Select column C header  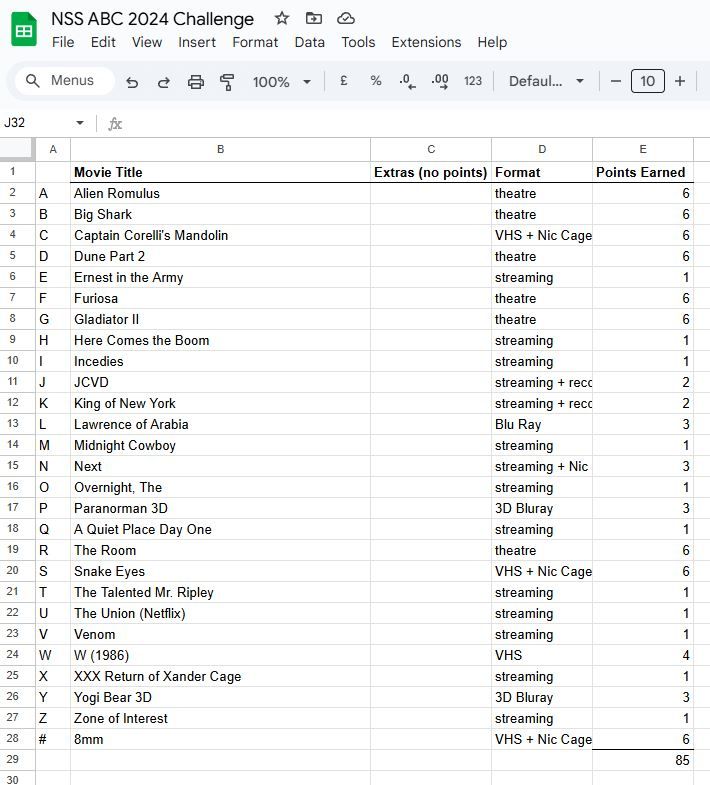(431, 149)
